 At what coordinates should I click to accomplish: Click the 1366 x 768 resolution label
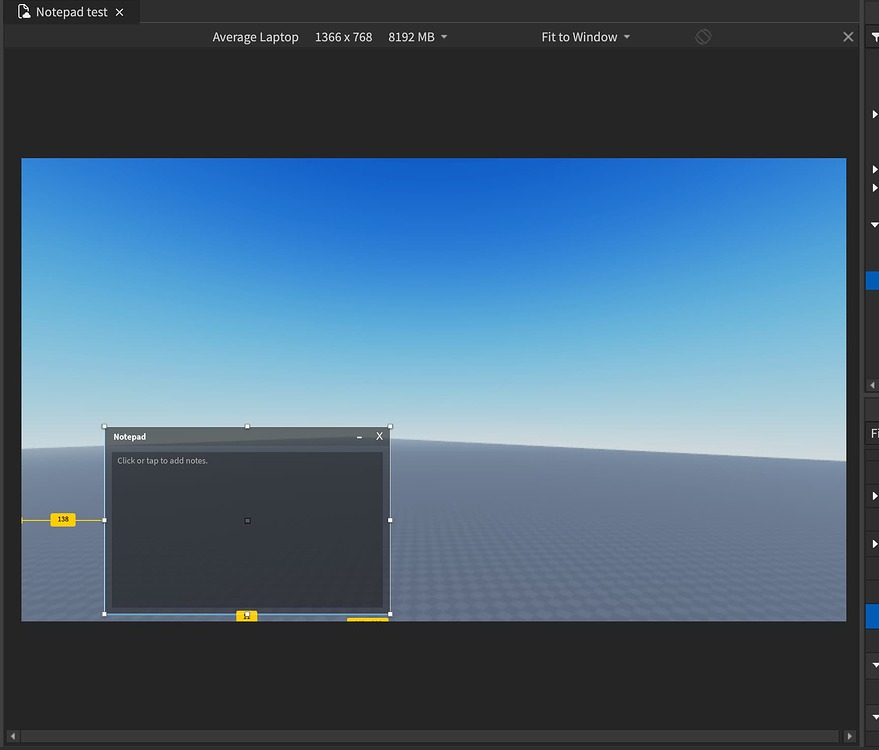343,36
